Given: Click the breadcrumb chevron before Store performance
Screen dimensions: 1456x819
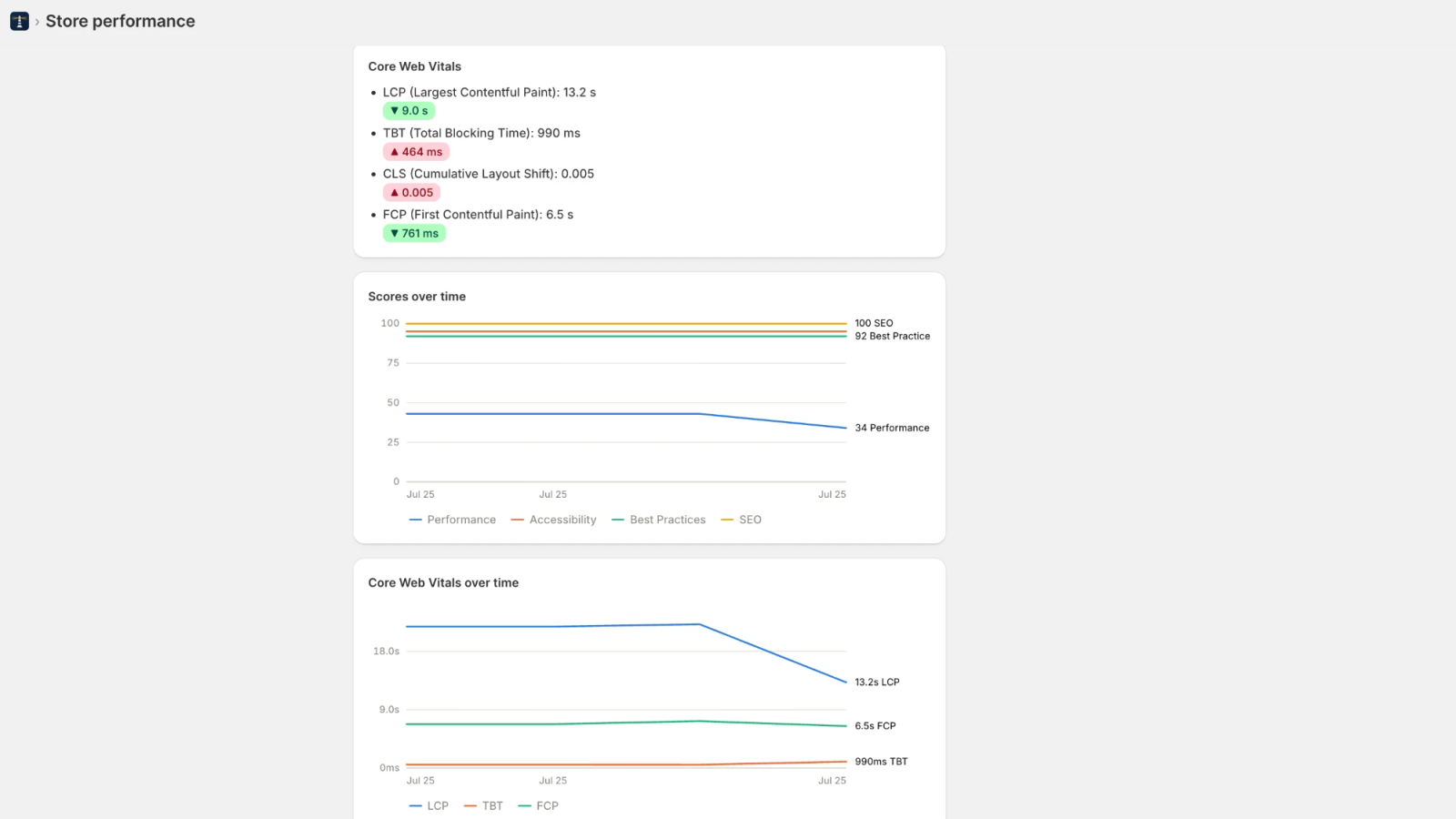Looking at the screenshot, I should 37,22.
